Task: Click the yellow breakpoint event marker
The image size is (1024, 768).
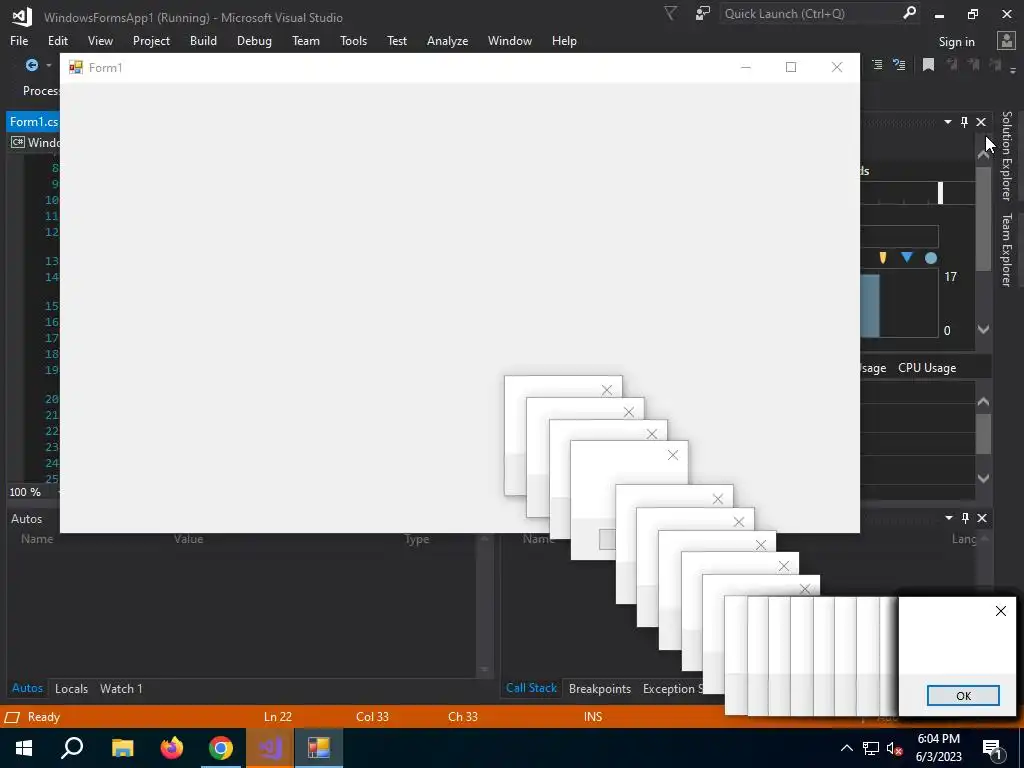Action: [x=883, y=258]
